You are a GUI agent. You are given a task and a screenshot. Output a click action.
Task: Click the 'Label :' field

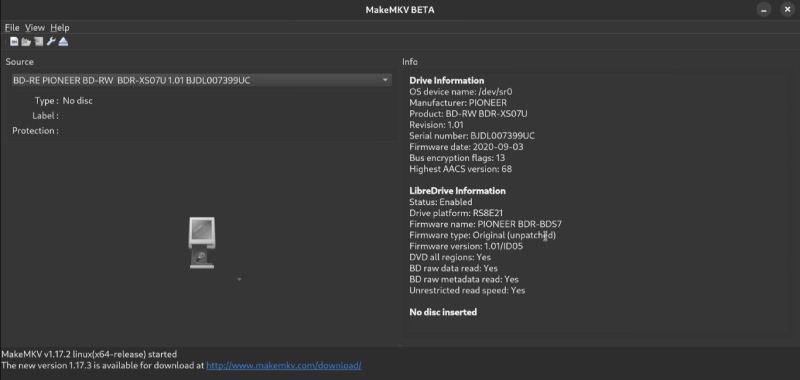[x=45, y=116]
